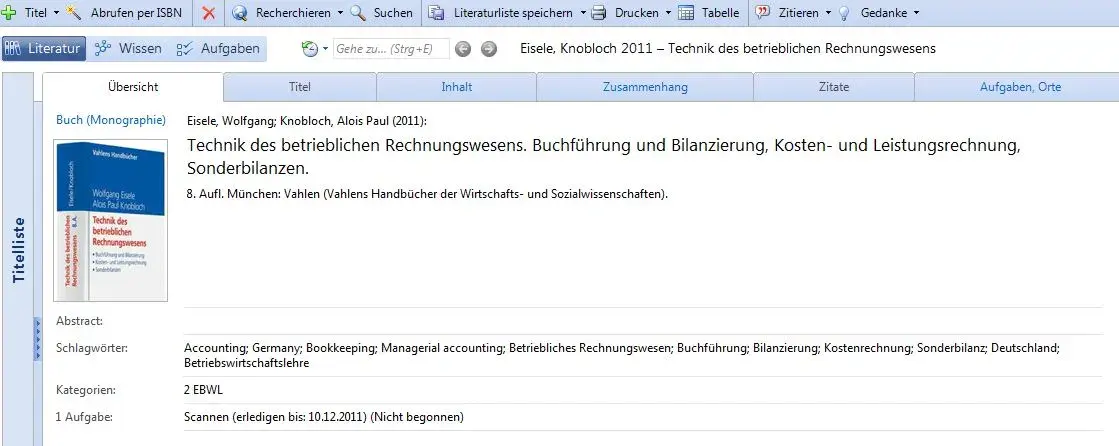Click the Gehe zu search field
Screen dimensions: 1119x446
tap(391, 49)
